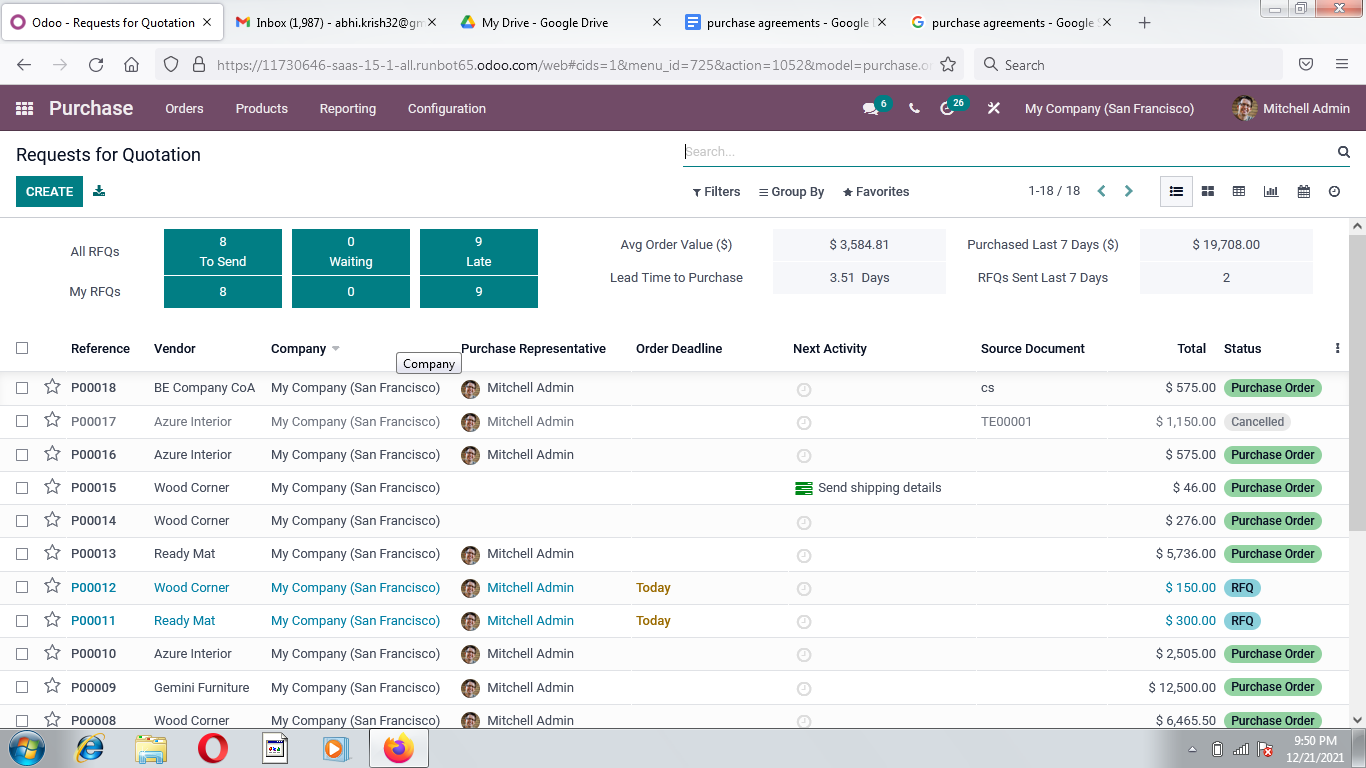The width and height of the screenshot is (1366, 768).
Task: Filter My RFQs Waiting tile showing 0
Action: coord(351,292)
